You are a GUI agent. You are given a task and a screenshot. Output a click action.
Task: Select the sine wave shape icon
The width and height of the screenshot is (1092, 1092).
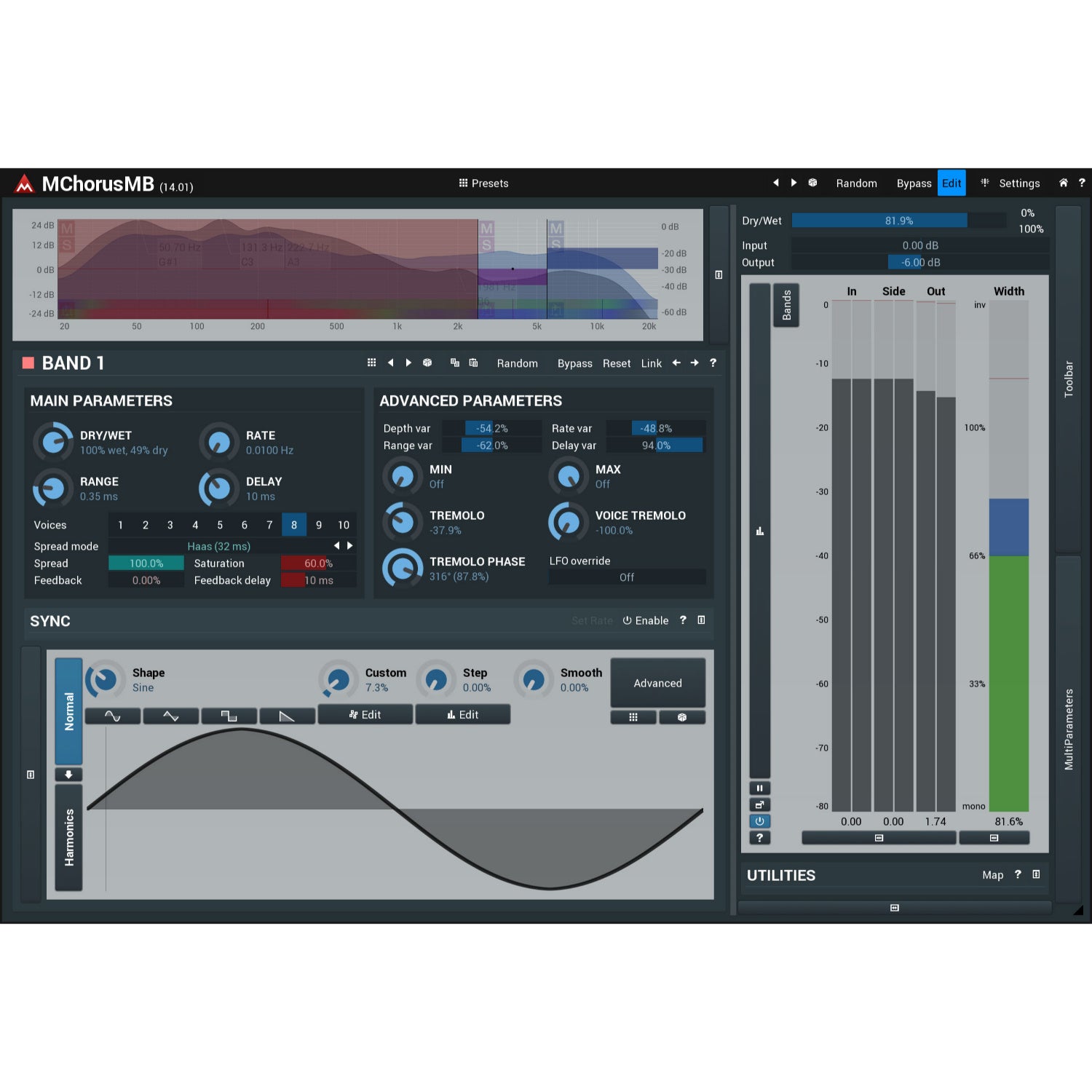(x=113, y=716)
